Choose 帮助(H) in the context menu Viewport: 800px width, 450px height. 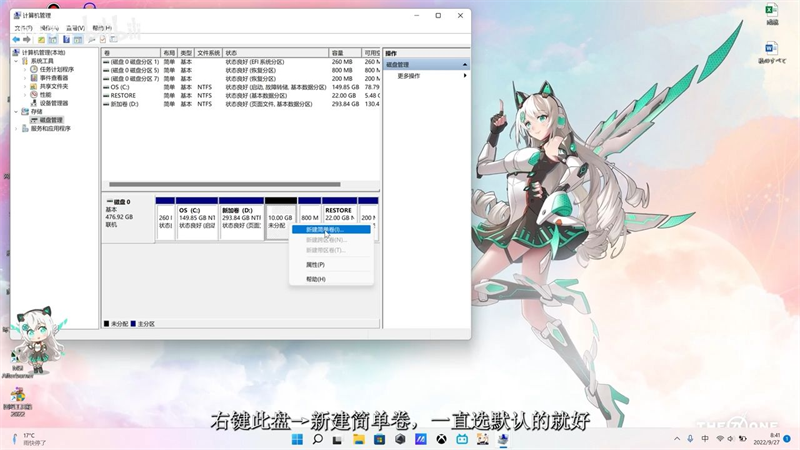click(331, 279)
